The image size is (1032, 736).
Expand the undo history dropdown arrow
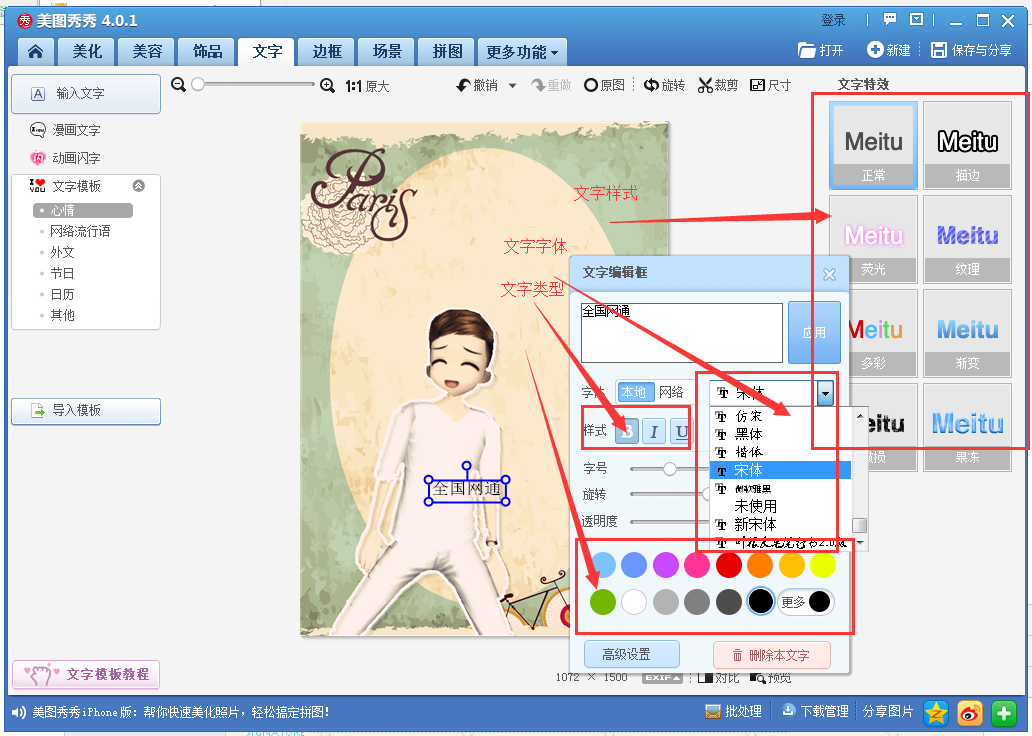click(x=513, y=86)
